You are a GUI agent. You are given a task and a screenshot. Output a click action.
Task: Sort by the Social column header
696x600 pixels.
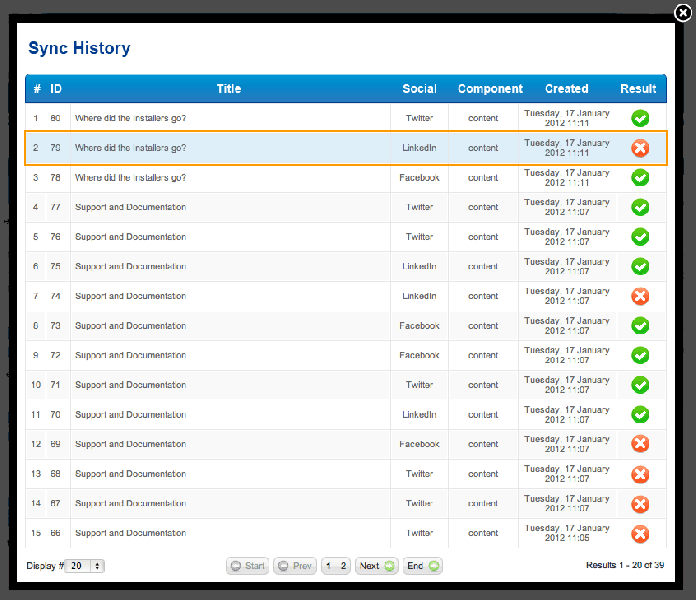tap(419, 89)
